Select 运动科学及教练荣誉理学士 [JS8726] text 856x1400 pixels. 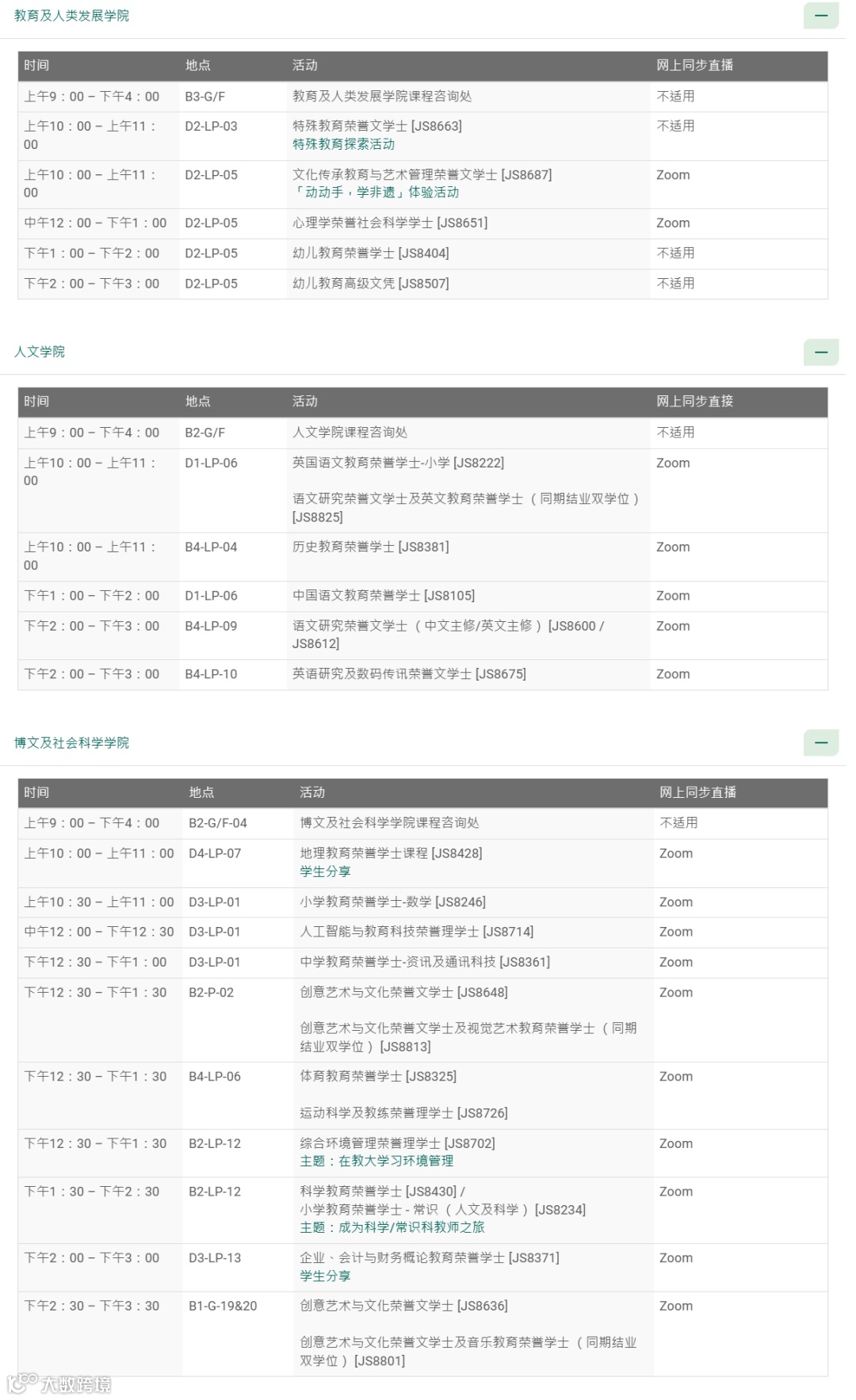click(404, 1113)
